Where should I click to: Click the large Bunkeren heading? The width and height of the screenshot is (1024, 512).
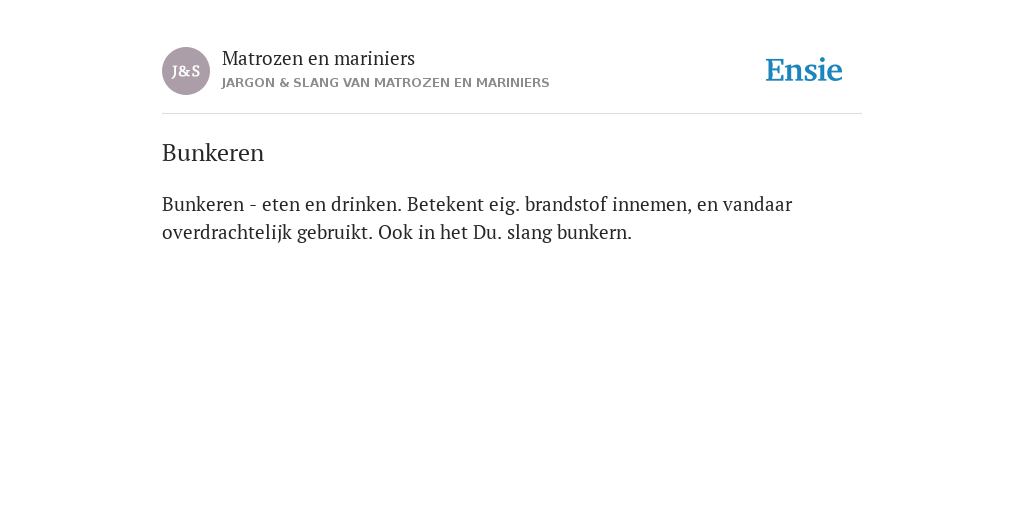pyautogui.click(x=213, y=153)
